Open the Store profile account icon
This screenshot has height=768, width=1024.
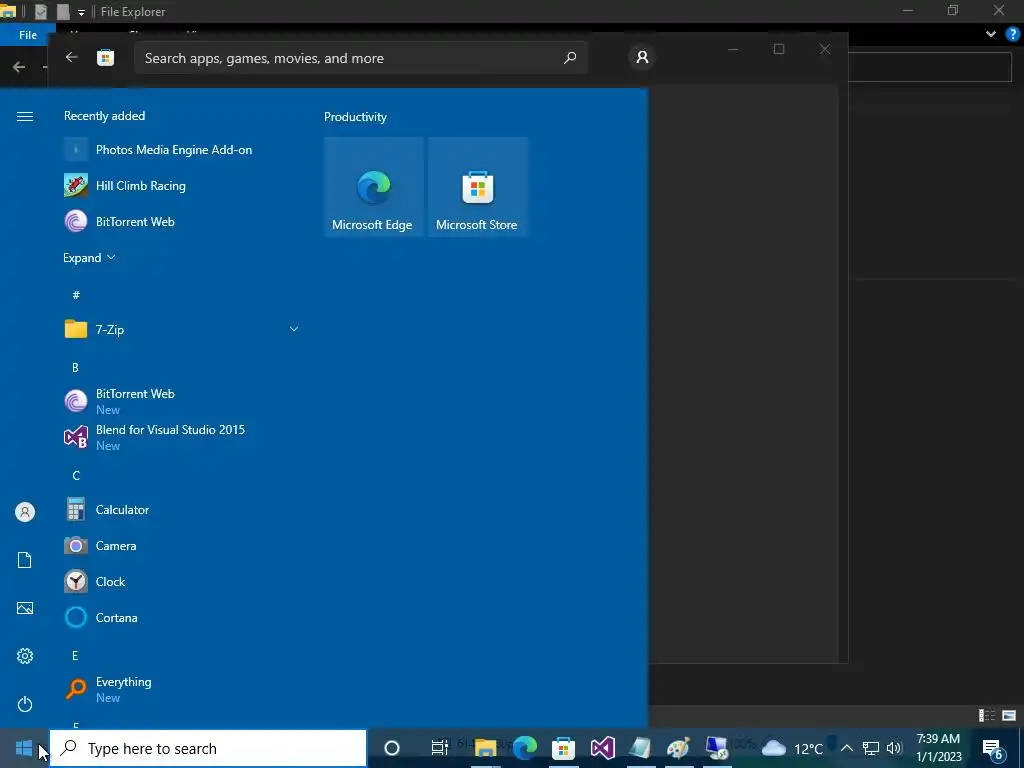(x=642, y=57)
